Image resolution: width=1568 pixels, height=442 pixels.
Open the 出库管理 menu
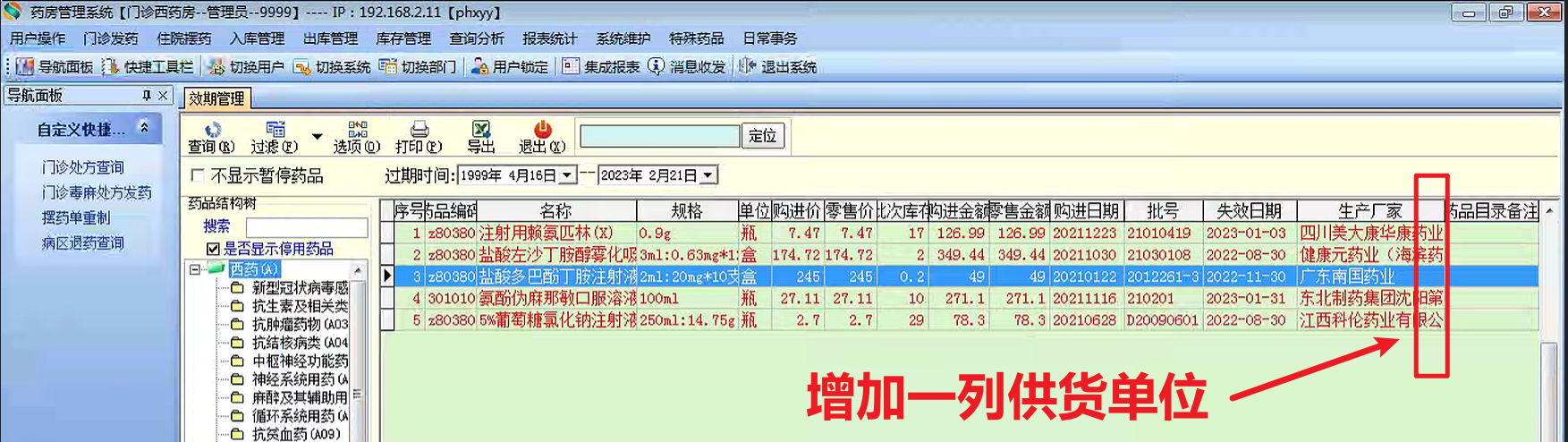point(331,38)
